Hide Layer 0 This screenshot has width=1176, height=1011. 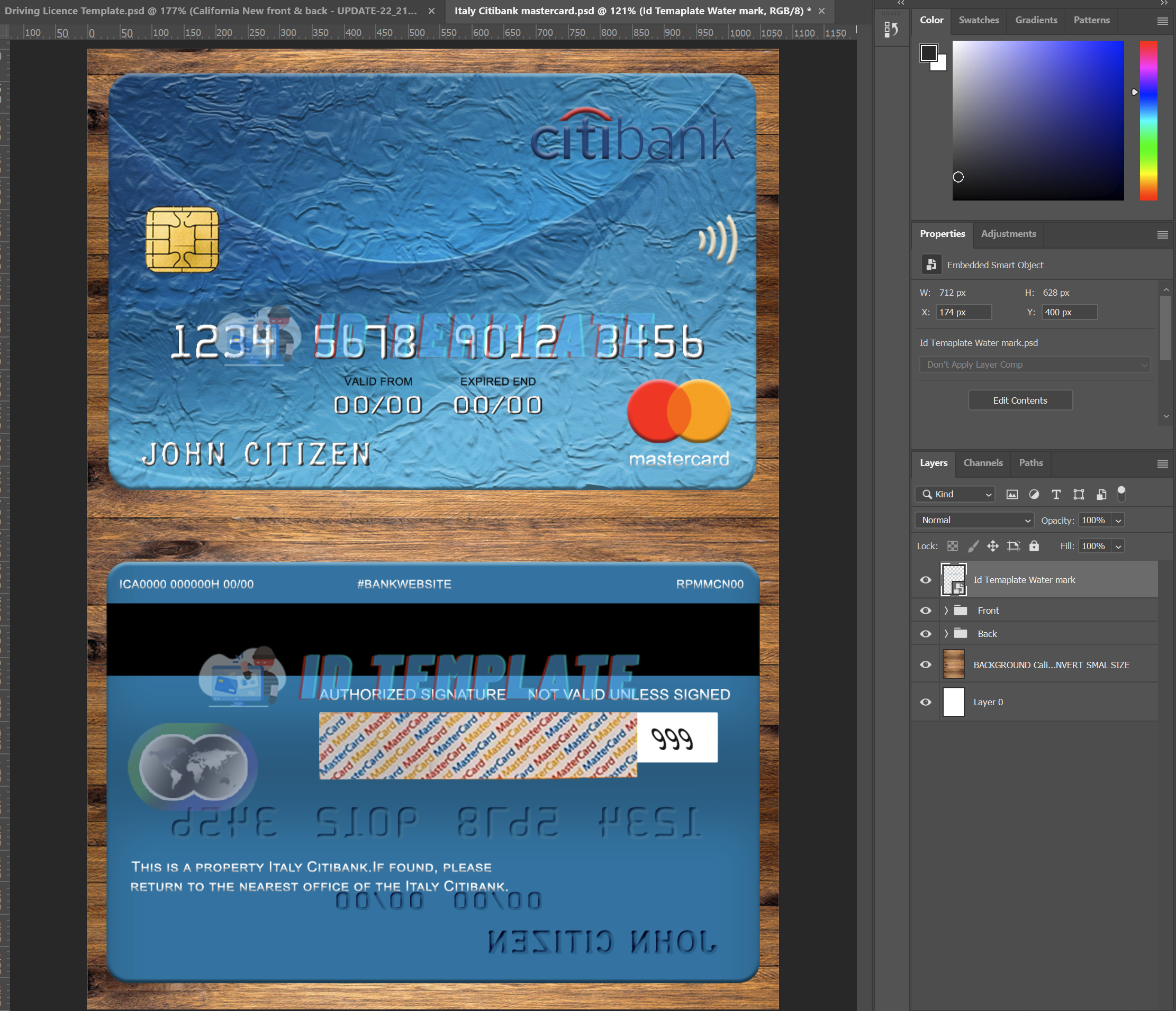pos(926,702)
